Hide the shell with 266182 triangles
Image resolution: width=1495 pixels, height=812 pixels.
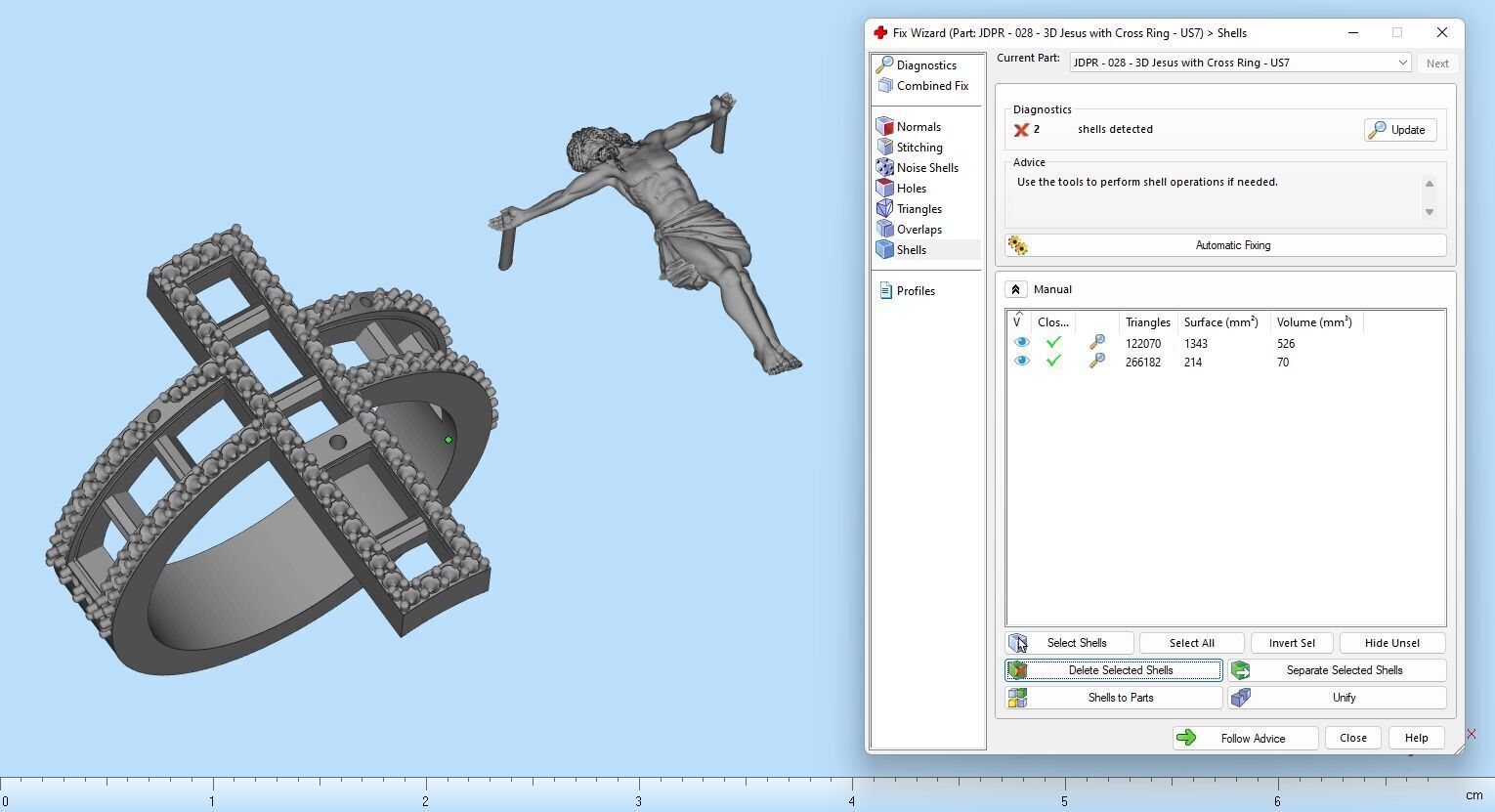[1021, 362]
